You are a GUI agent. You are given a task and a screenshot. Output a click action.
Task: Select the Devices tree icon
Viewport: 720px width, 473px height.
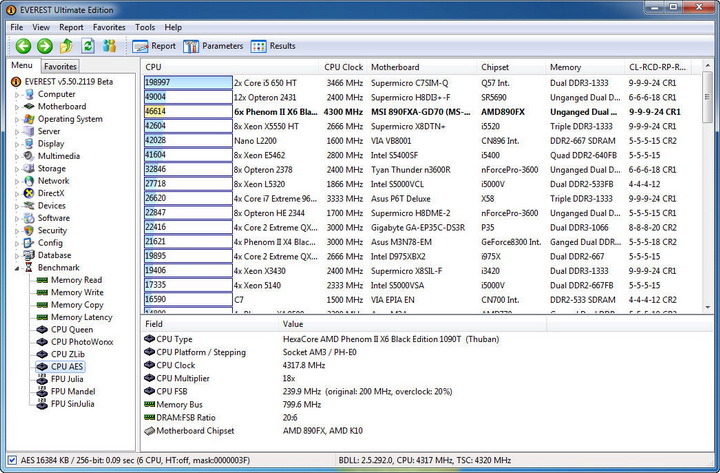tap(29, 206)
